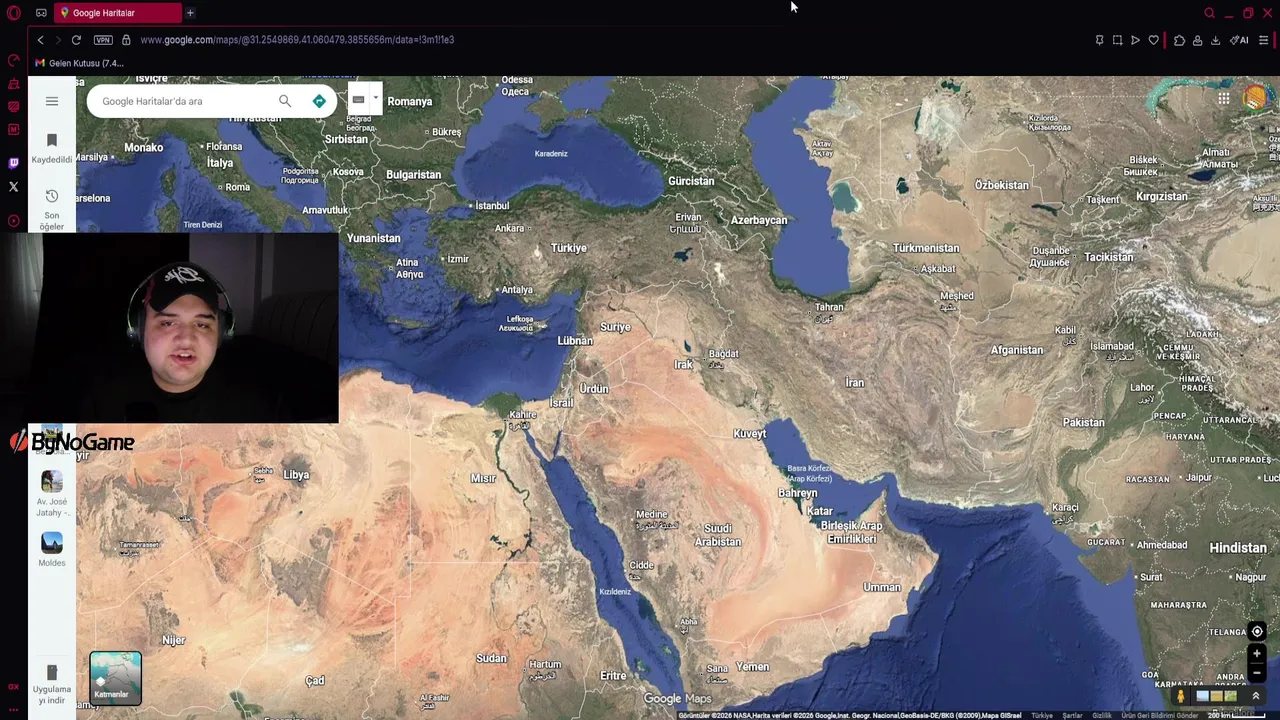Image resolution: width=1280 pixels, height=720 pixels.
Task: Click the Suudi Arabistan label
Action: pyautogui.click(x=718, y=535)
